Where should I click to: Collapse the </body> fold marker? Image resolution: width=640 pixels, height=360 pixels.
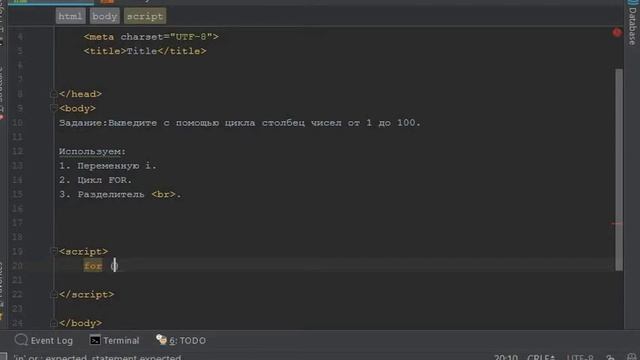coord(53,323)
